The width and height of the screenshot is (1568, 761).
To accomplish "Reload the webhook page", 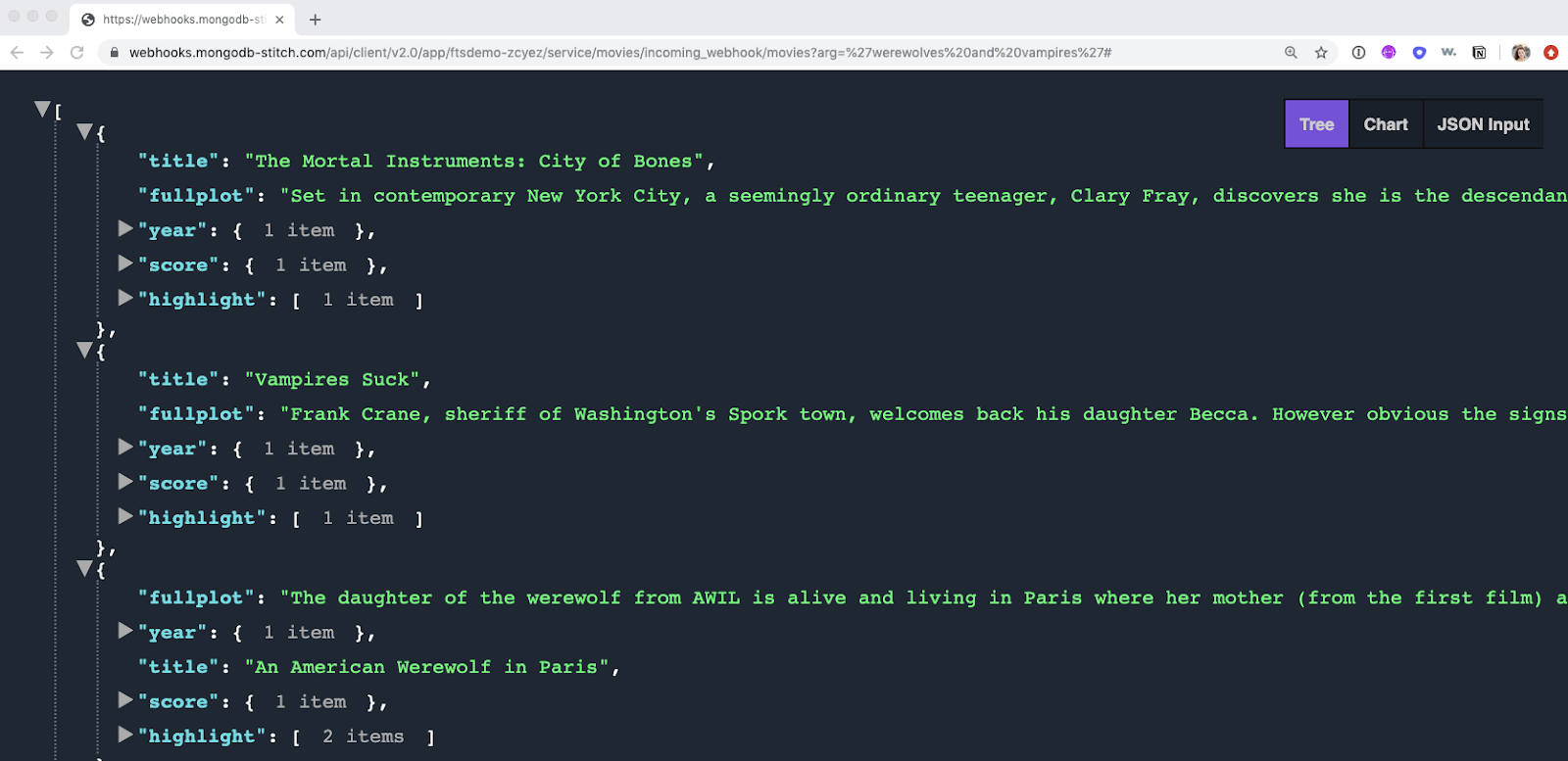I will click(77, 52).
